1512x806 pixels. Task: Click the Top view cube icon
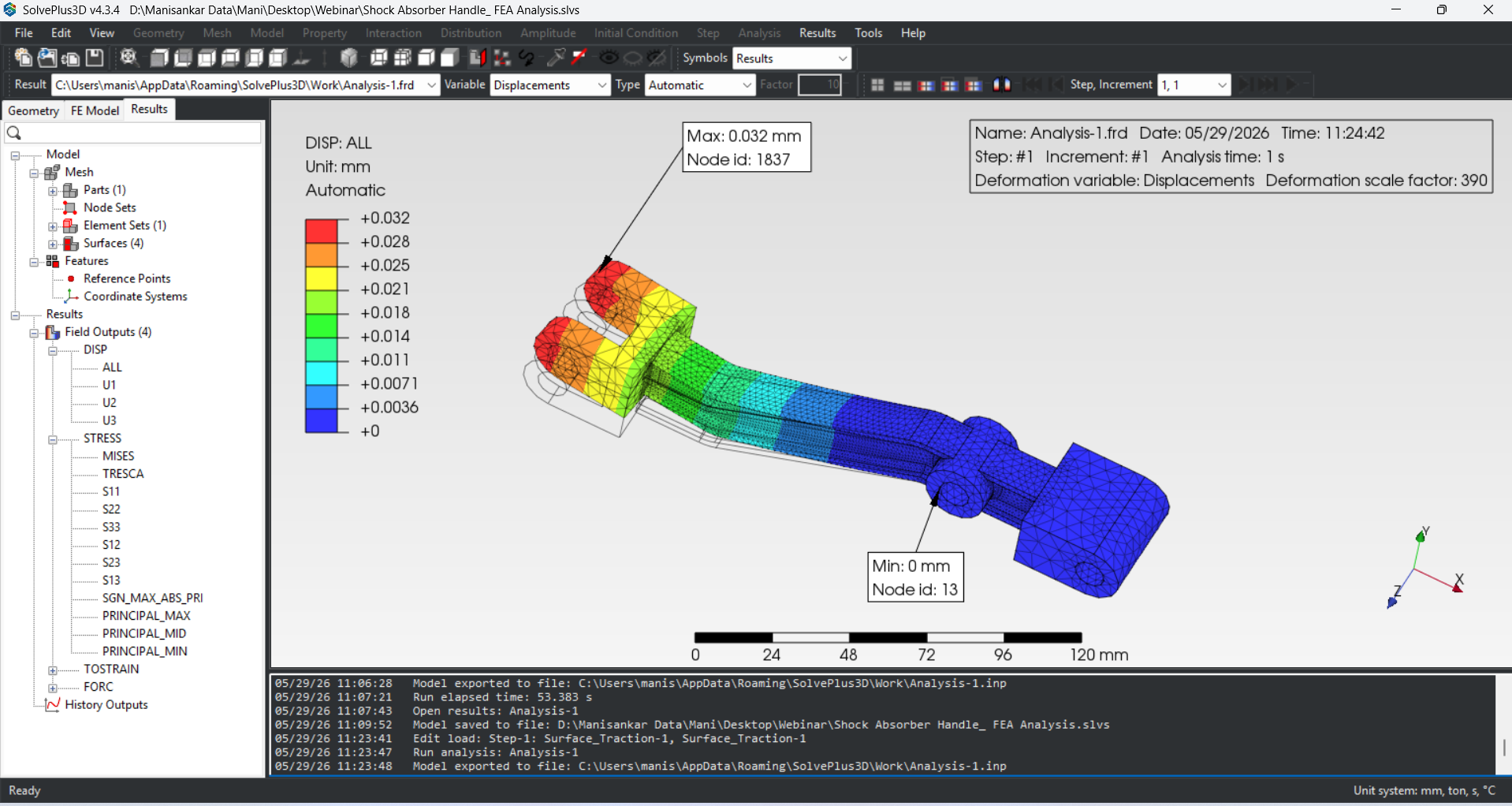pyautogui.click(x=207, y=58)
